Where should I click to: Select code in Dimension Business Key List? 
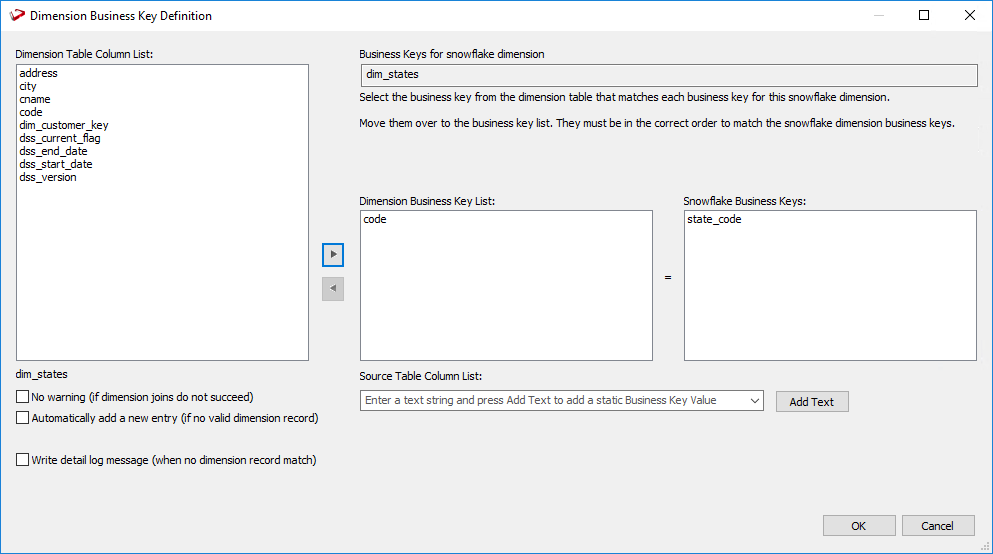click(375, 219)
